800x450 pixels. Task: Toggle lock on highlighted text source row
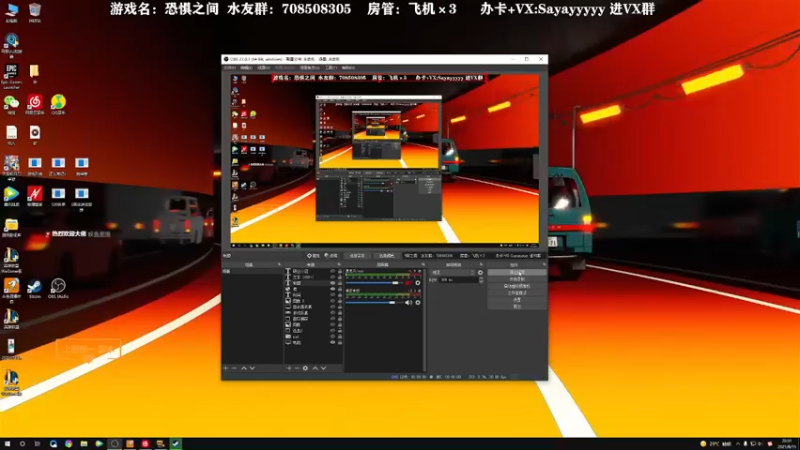point(340,283)
